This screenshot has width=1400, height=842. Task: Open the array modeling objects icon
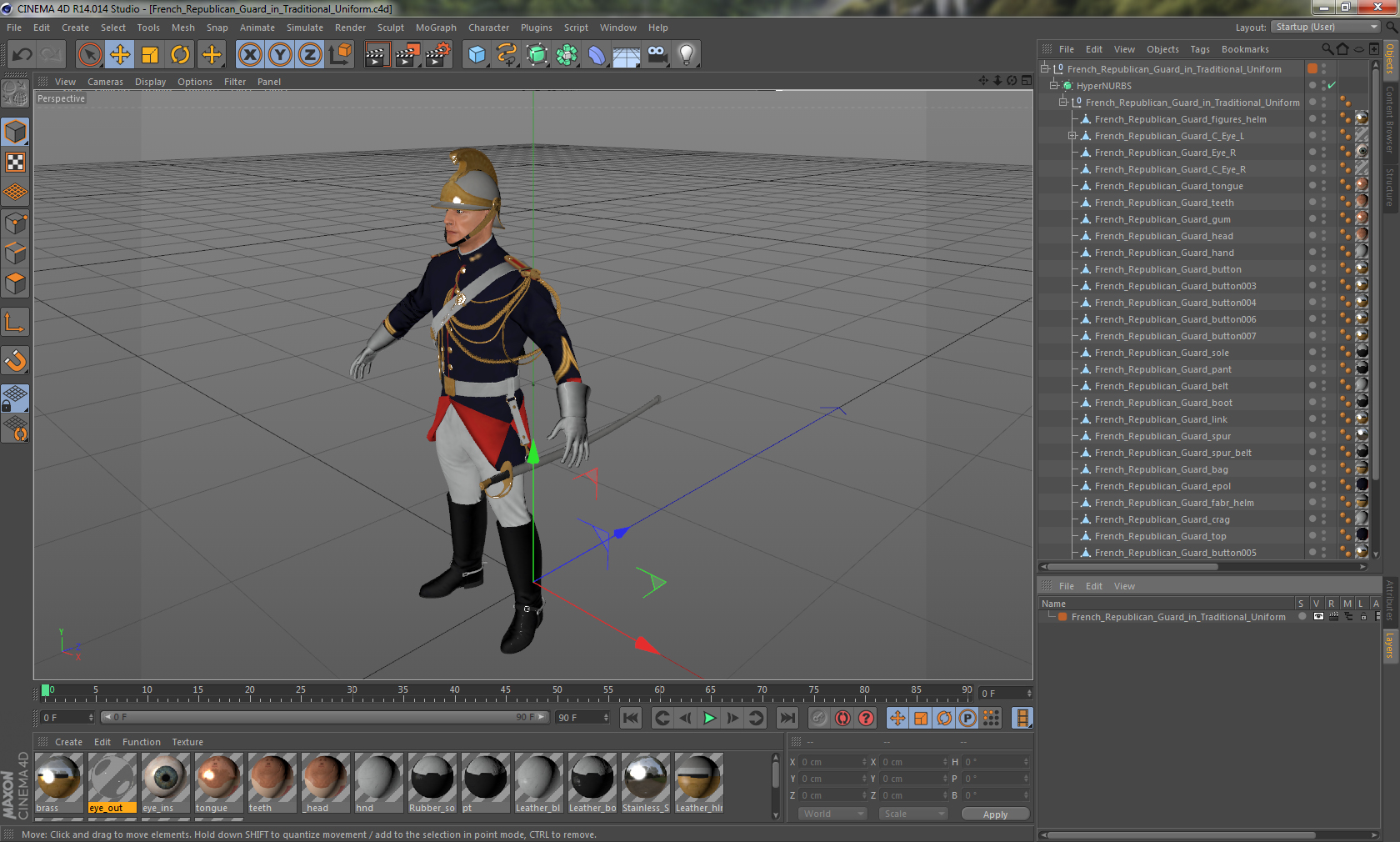[567, 55]
